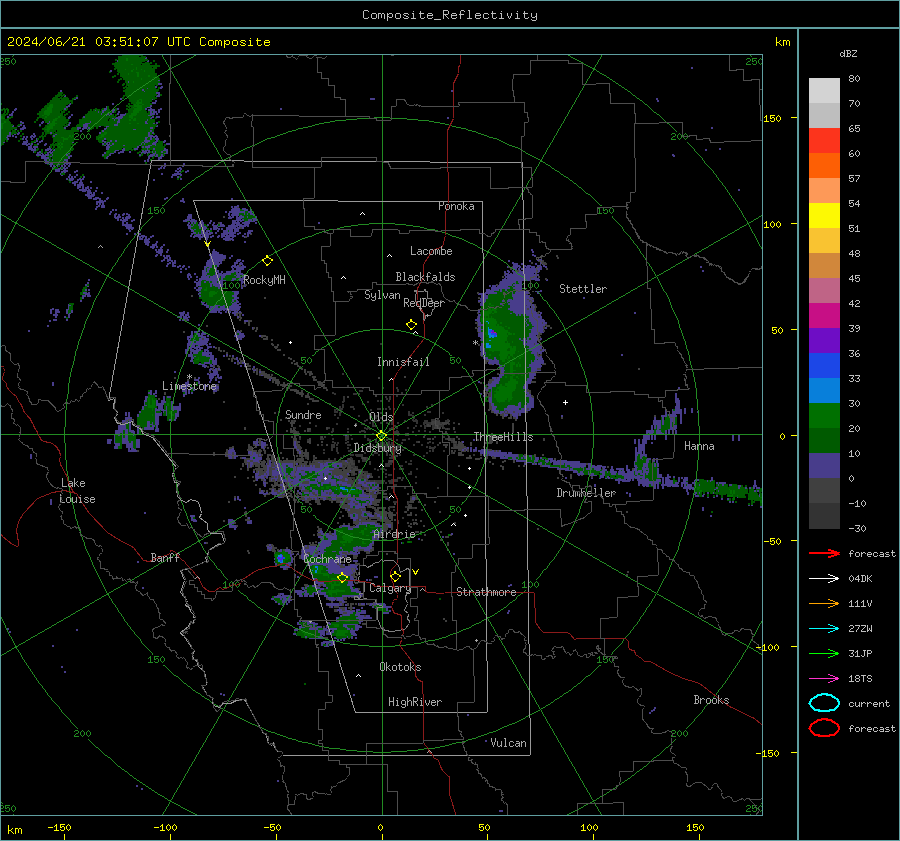The height and width of the screenshot is (841, 900).
Task: Click the '2024/06/21 03:51:07 UTC Composite' timestamp
Action: coord(138,42)
